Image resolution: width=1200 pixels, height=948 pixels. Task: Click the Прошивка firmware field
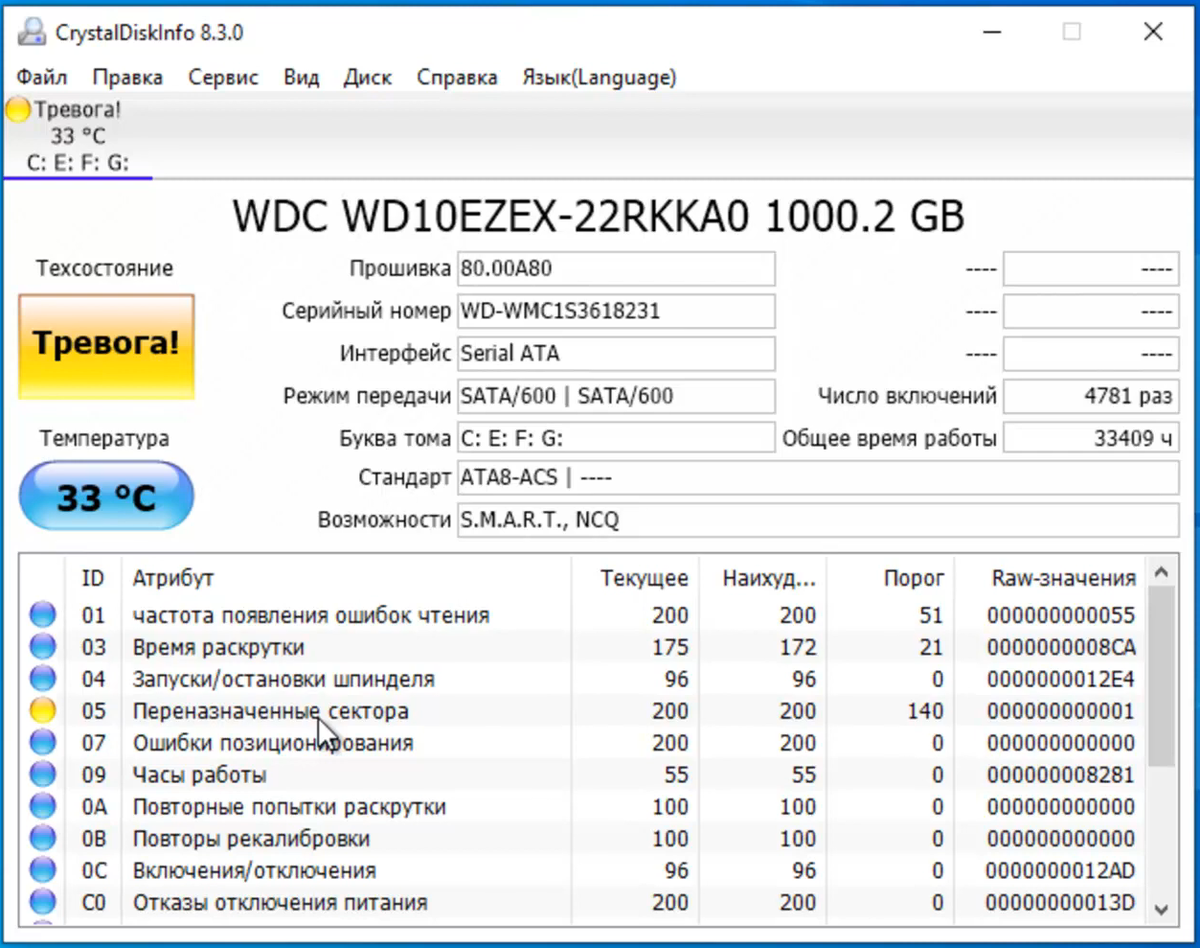616,268
